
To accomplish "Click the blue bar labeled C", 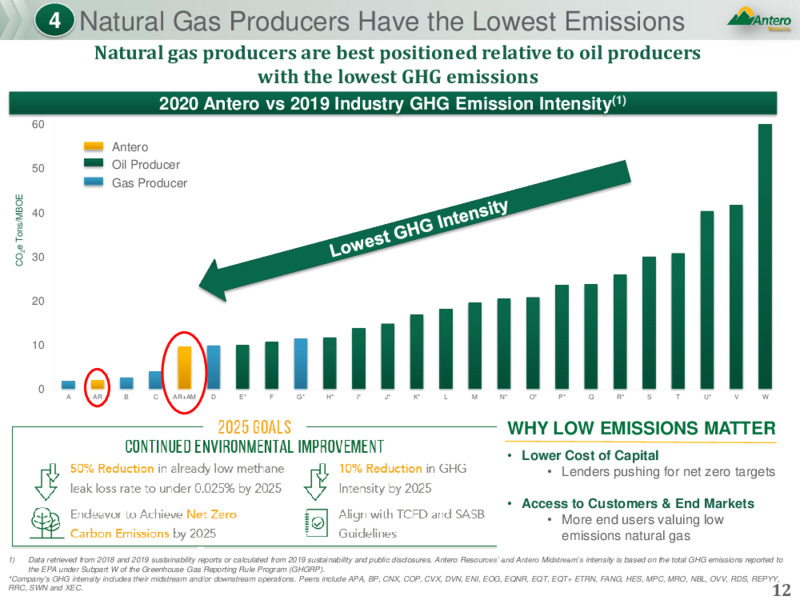I will pyautogui.click(x=155, y=380).
